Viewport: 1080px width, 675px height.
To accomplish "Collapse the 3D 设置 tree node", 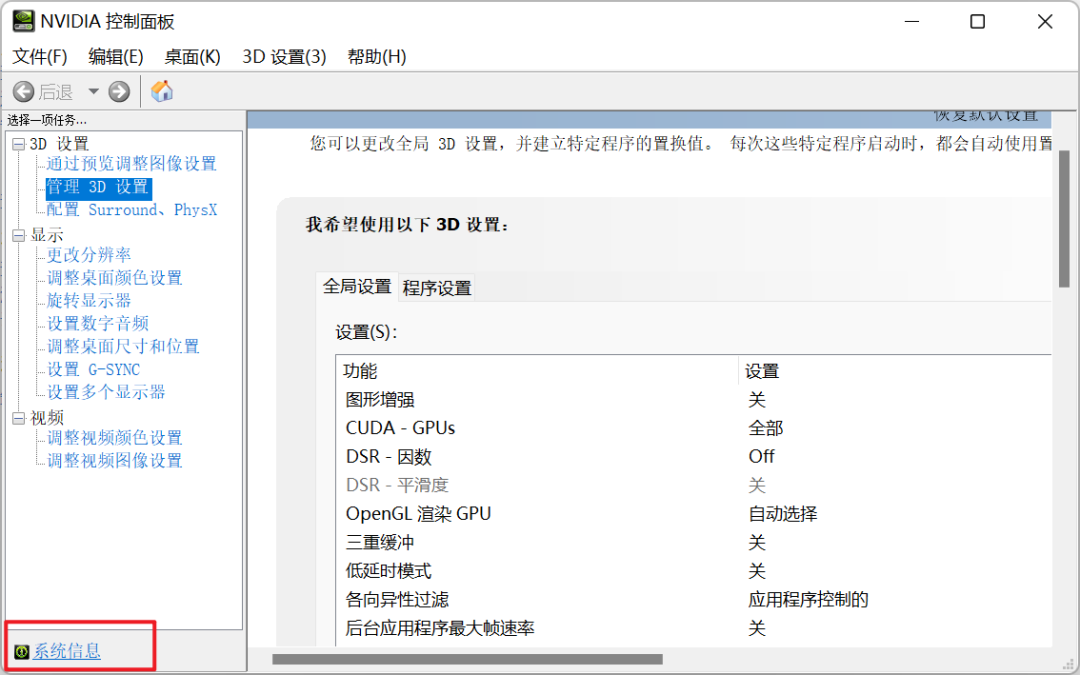I will pos(19,144).
